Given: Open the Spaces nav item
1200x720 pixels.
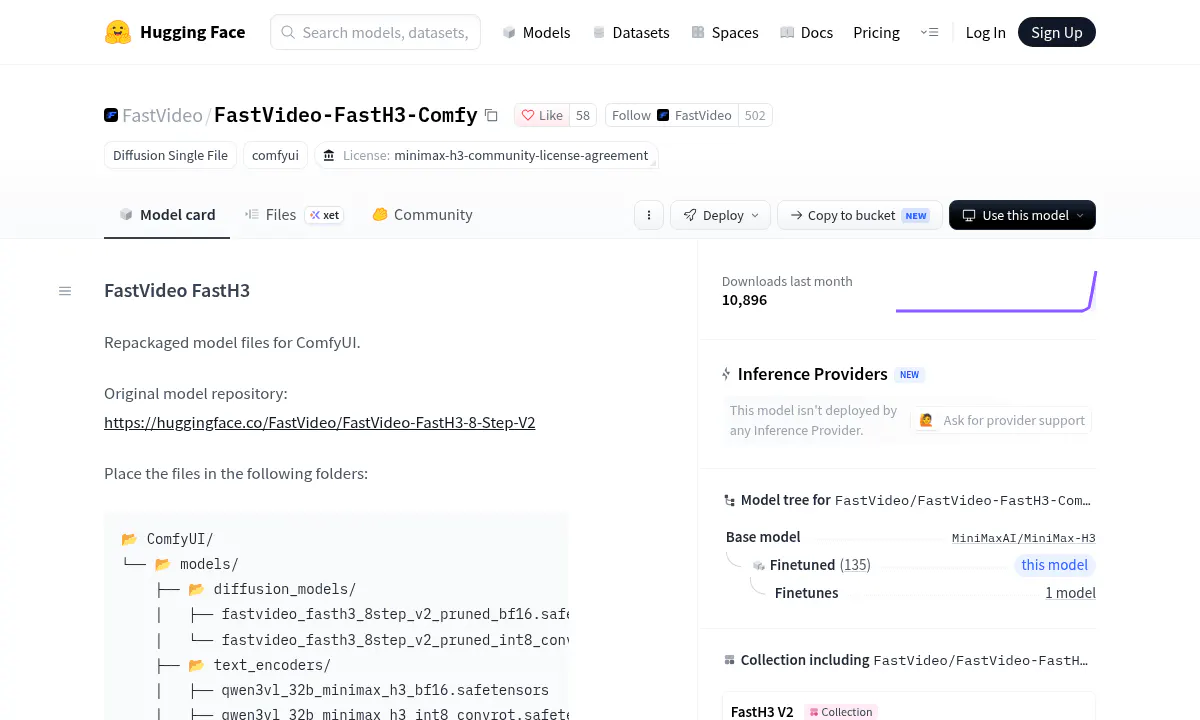Looking at the screenshot, I should pos(724,32).
